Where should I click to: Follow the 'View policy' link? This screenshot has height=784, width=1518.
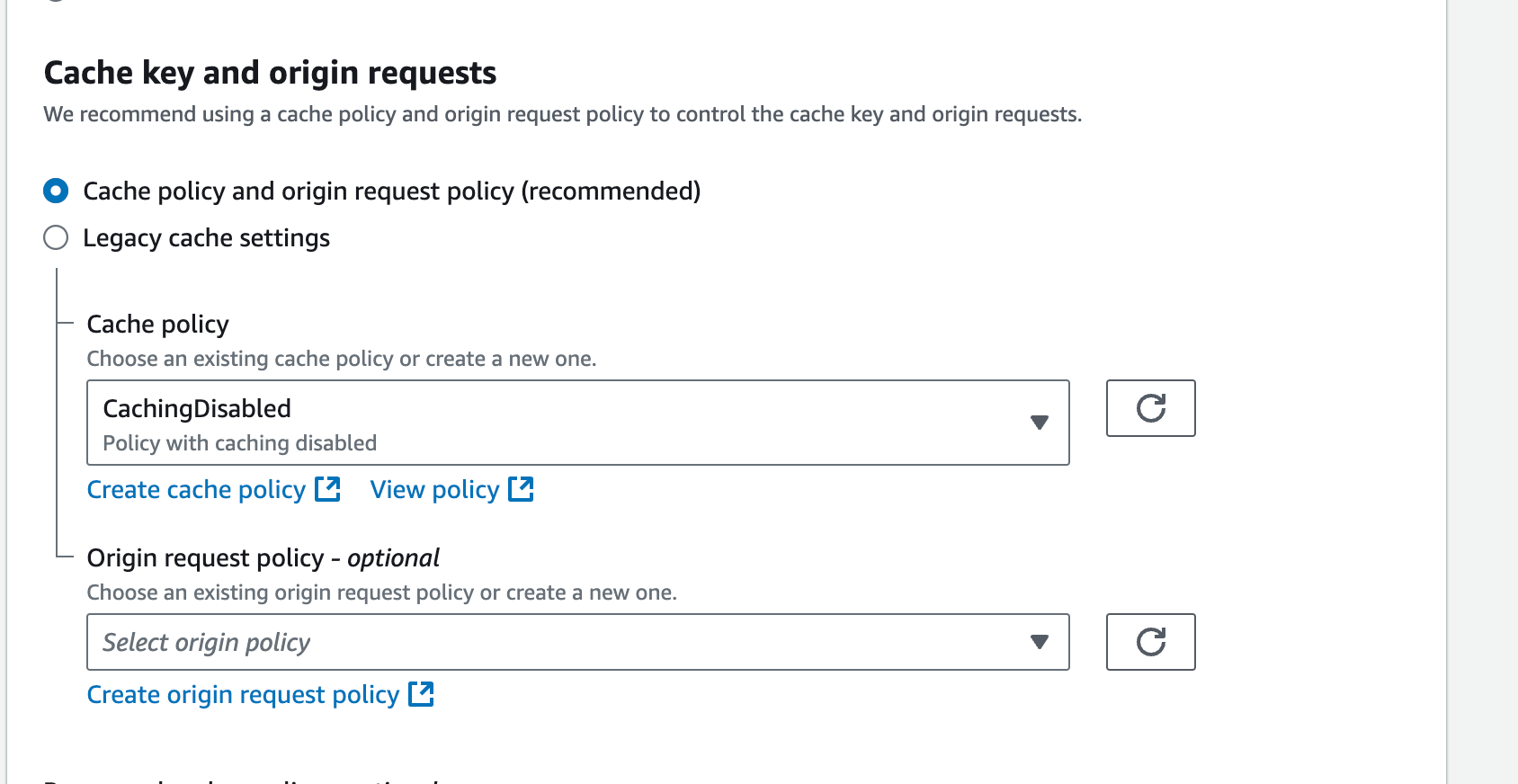click(x=434, y=490)
